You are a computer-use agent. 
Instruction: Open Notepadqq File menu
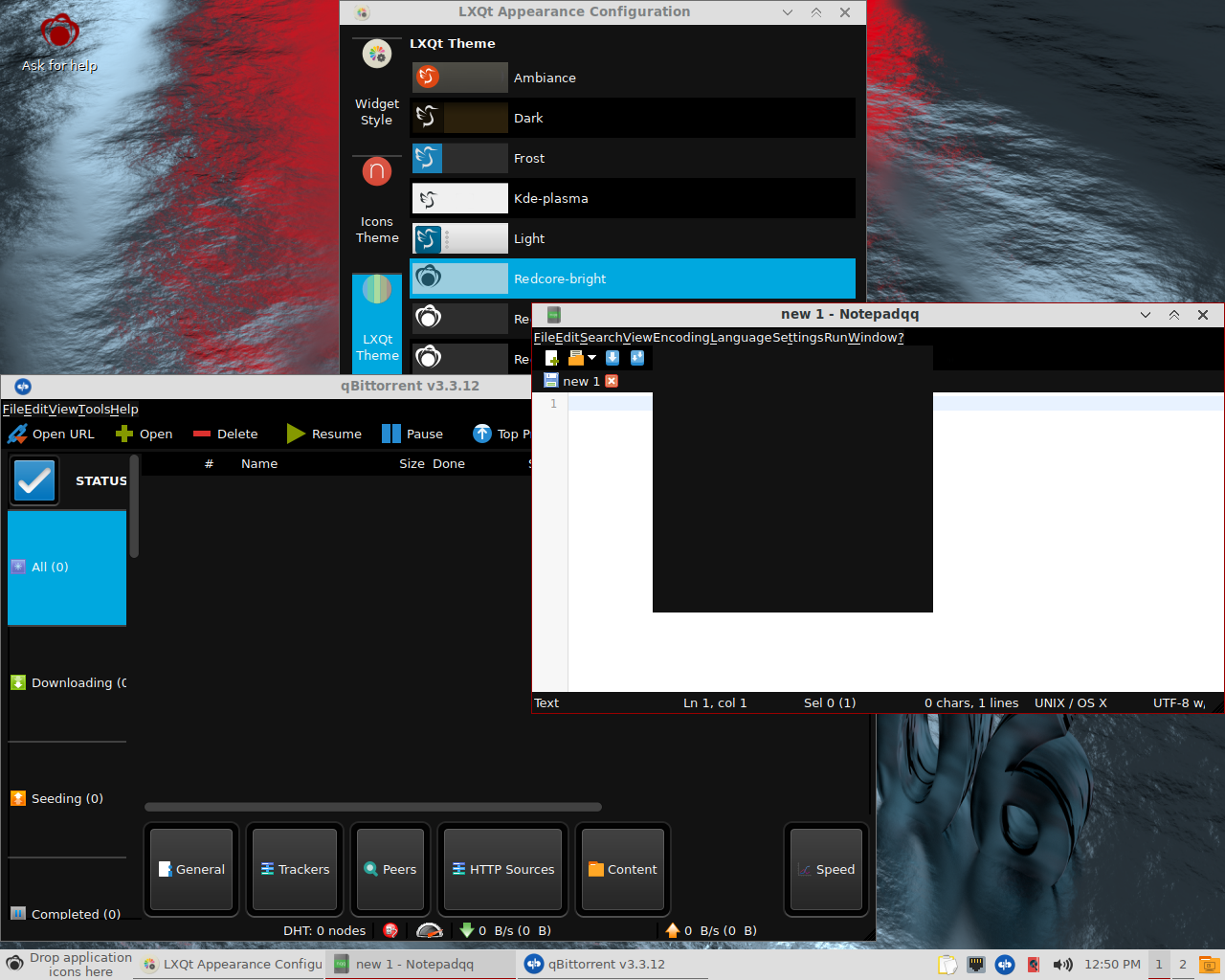(x=544, y=338)
